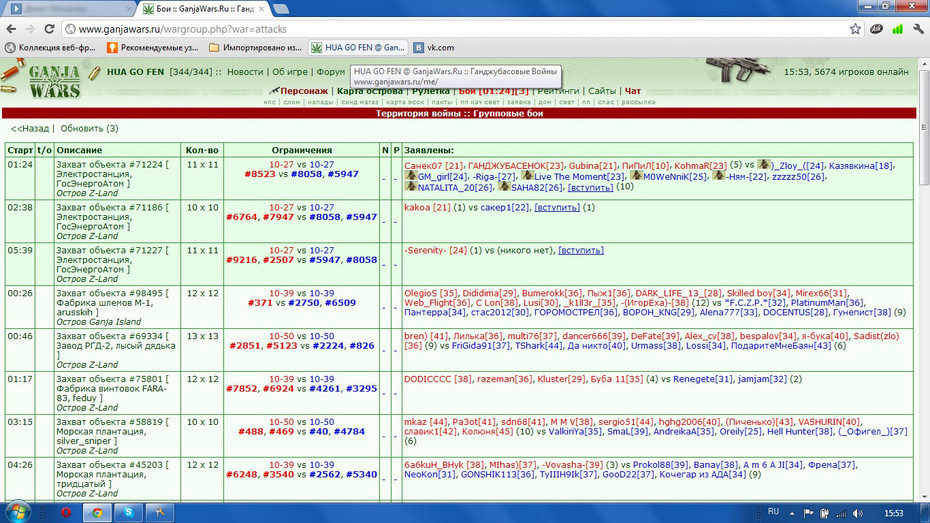The height and width of the screenshot is (523, 930).
Task: Go to Карта острова page
Action: pos(370,91)
